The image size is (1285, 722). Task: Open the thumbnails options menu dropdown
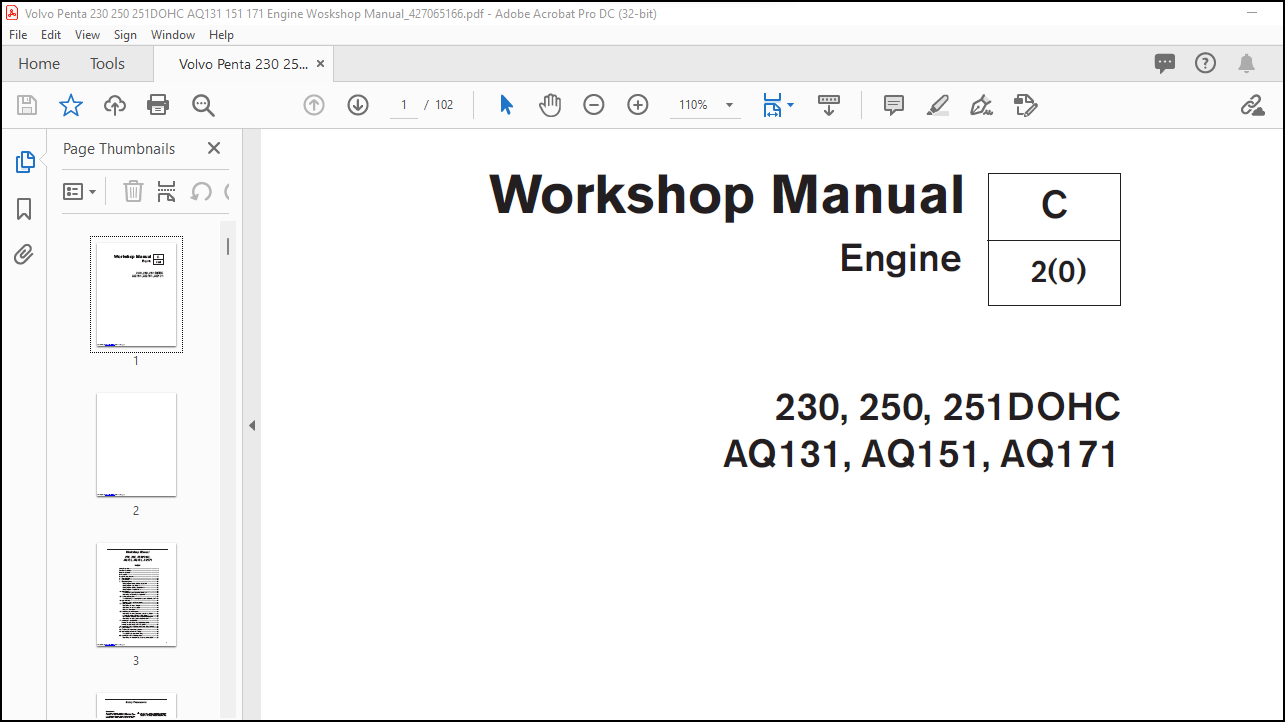tap(80, 191)
